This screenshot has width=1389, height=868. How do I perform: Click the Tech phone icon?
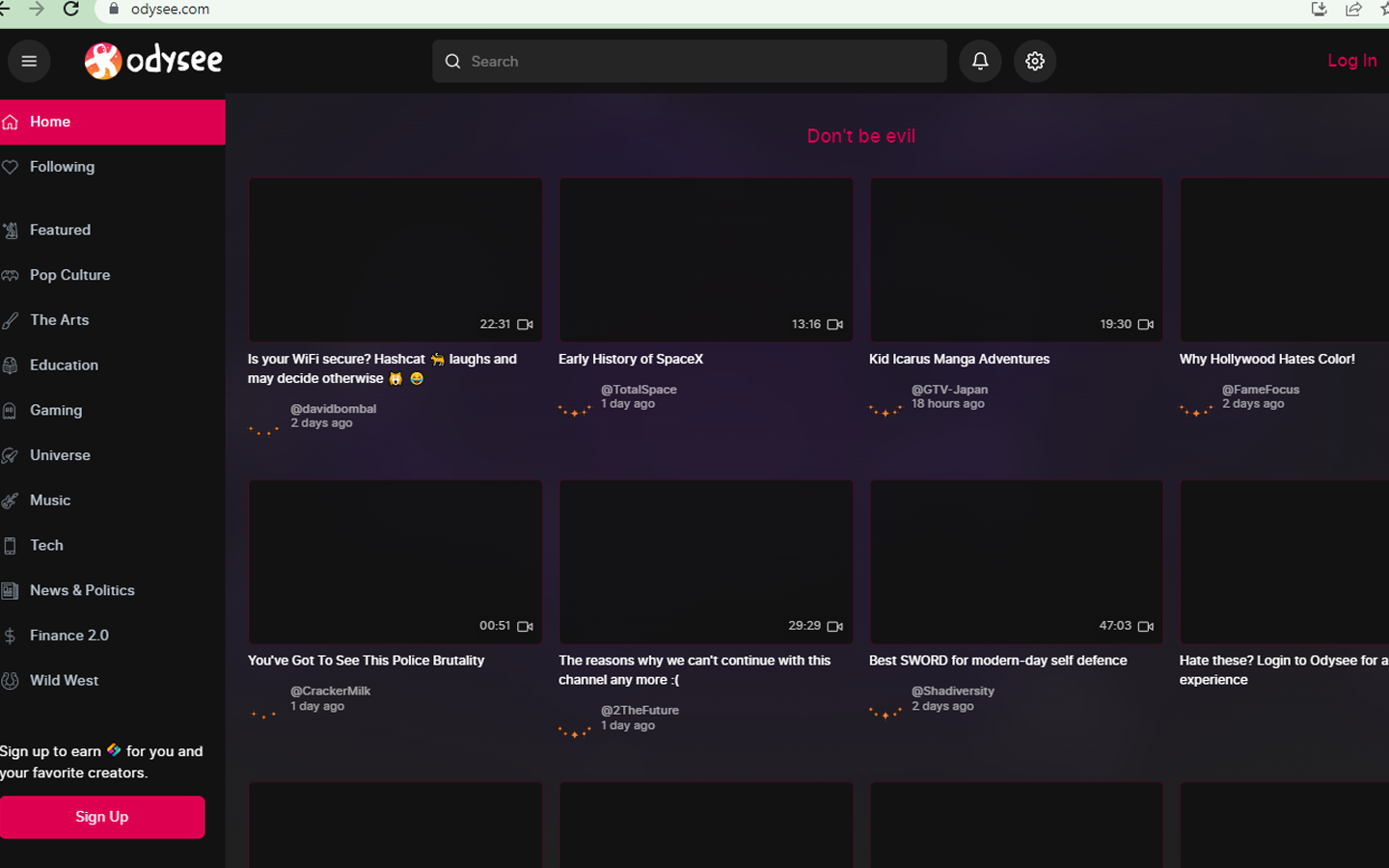pos(10,546)
